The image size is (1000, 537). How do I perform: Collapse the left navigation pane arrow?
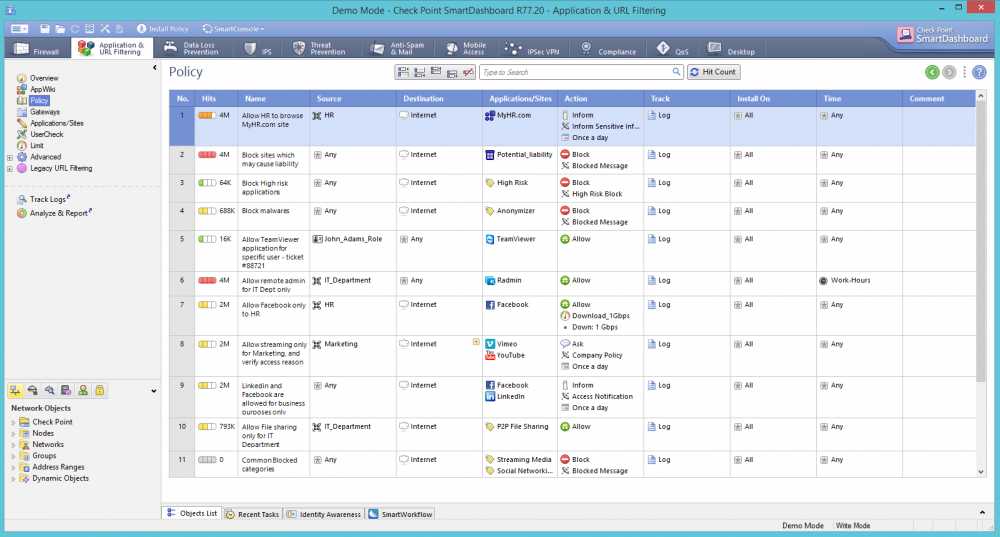(x=154, y=67)
